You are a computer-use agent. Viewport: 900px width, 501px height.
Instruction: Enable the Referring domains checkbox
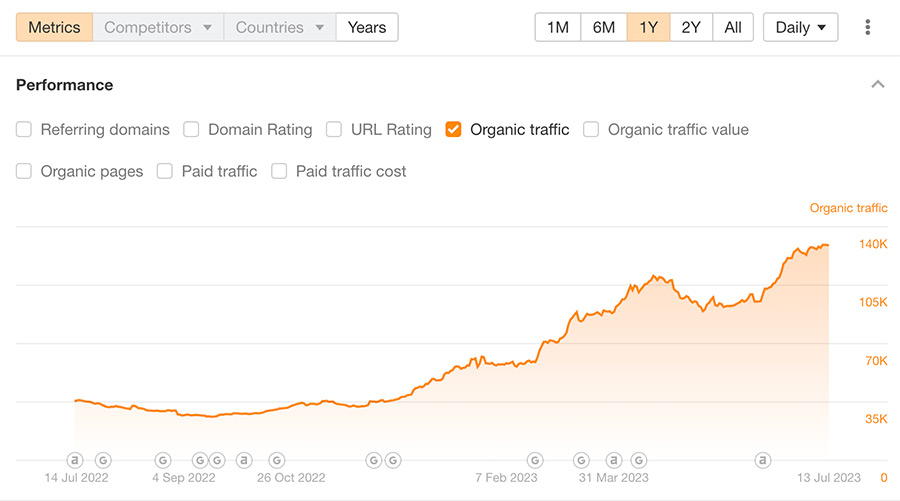24,129
